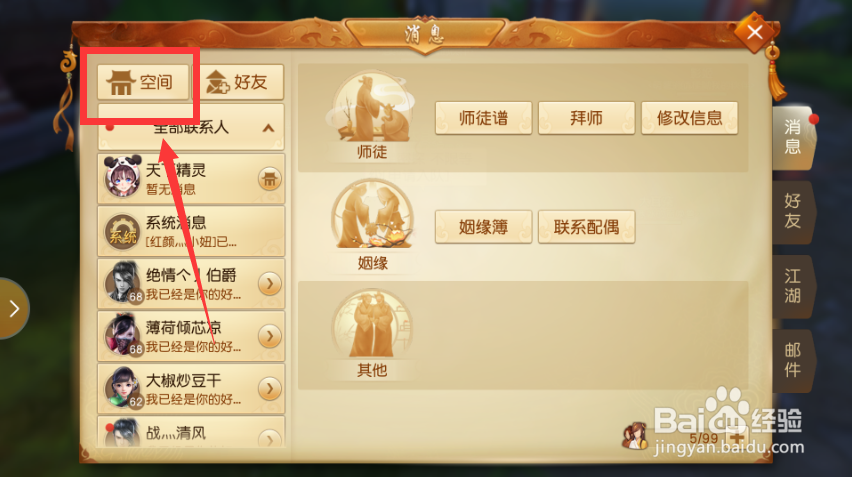Select the 姻缘 marriage emblem
Viewport: 852px width, 477px height.
372,216
